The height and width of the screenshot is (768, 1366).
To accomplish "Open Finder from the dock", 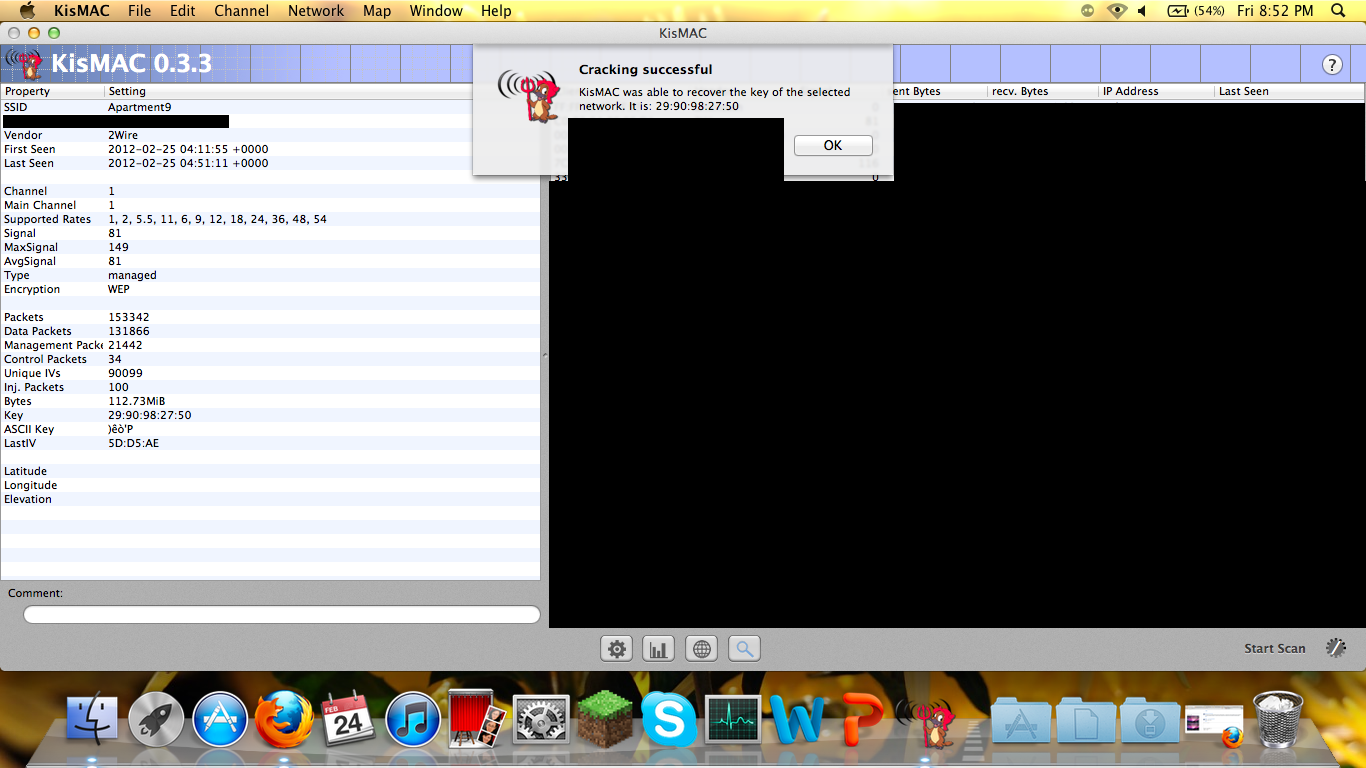I will [92, 720].
